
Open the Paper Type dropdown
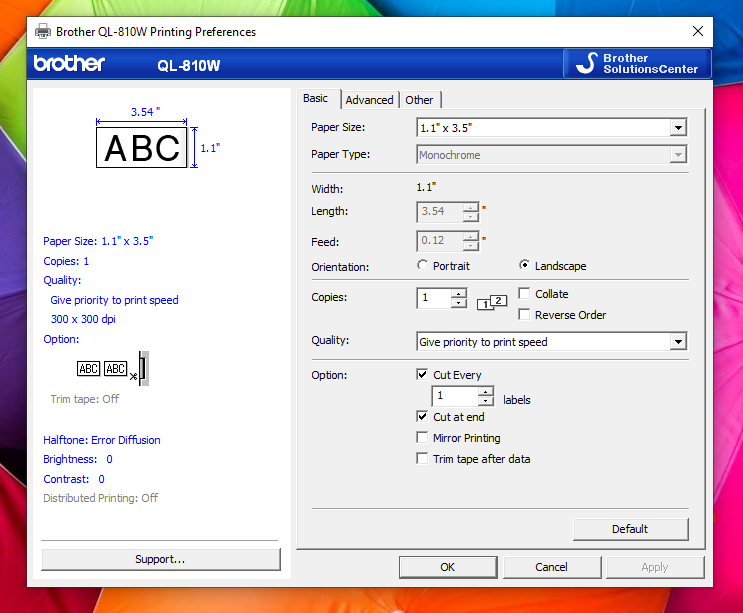click(x=678, y=154)
